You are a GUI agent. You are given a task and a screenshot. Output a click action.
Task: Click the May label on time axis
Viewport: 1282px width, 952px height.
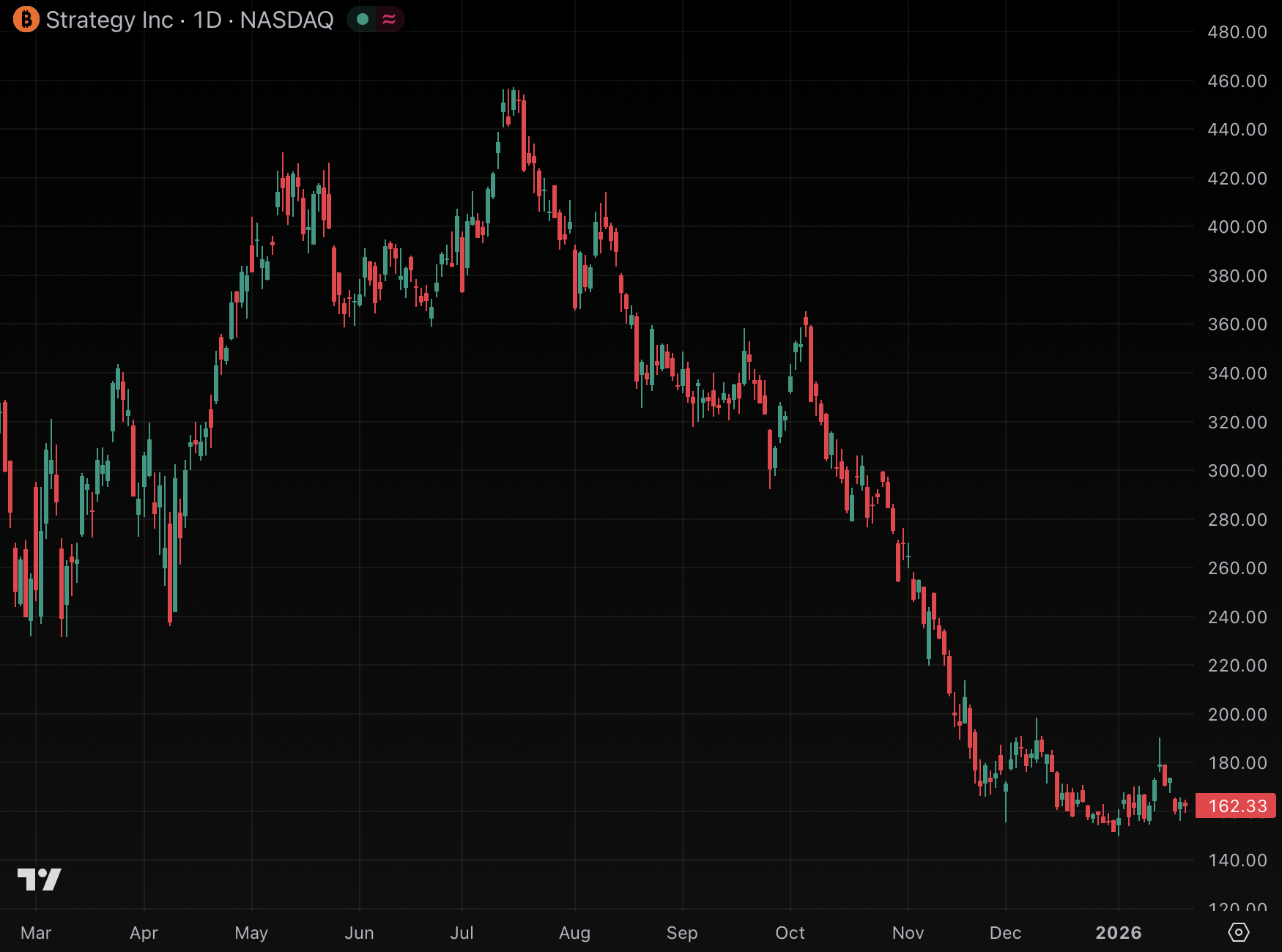(x=251, y=933)
